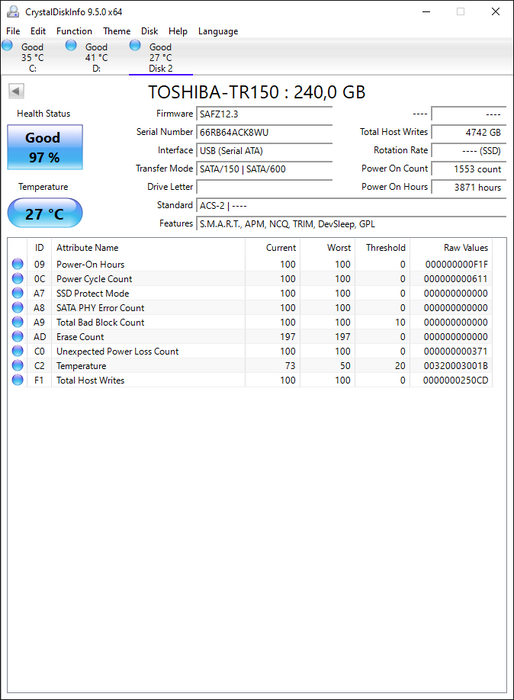514x700 pixels.
Task: Click the Current column header
Action: (272, 248)
